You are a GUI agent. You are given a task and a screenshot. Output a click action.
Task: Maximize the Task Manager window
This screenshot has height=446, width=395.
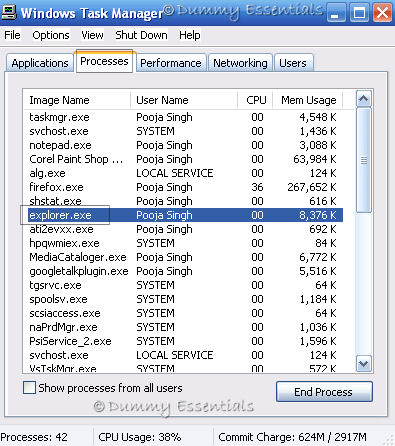(x=359, y=13)
